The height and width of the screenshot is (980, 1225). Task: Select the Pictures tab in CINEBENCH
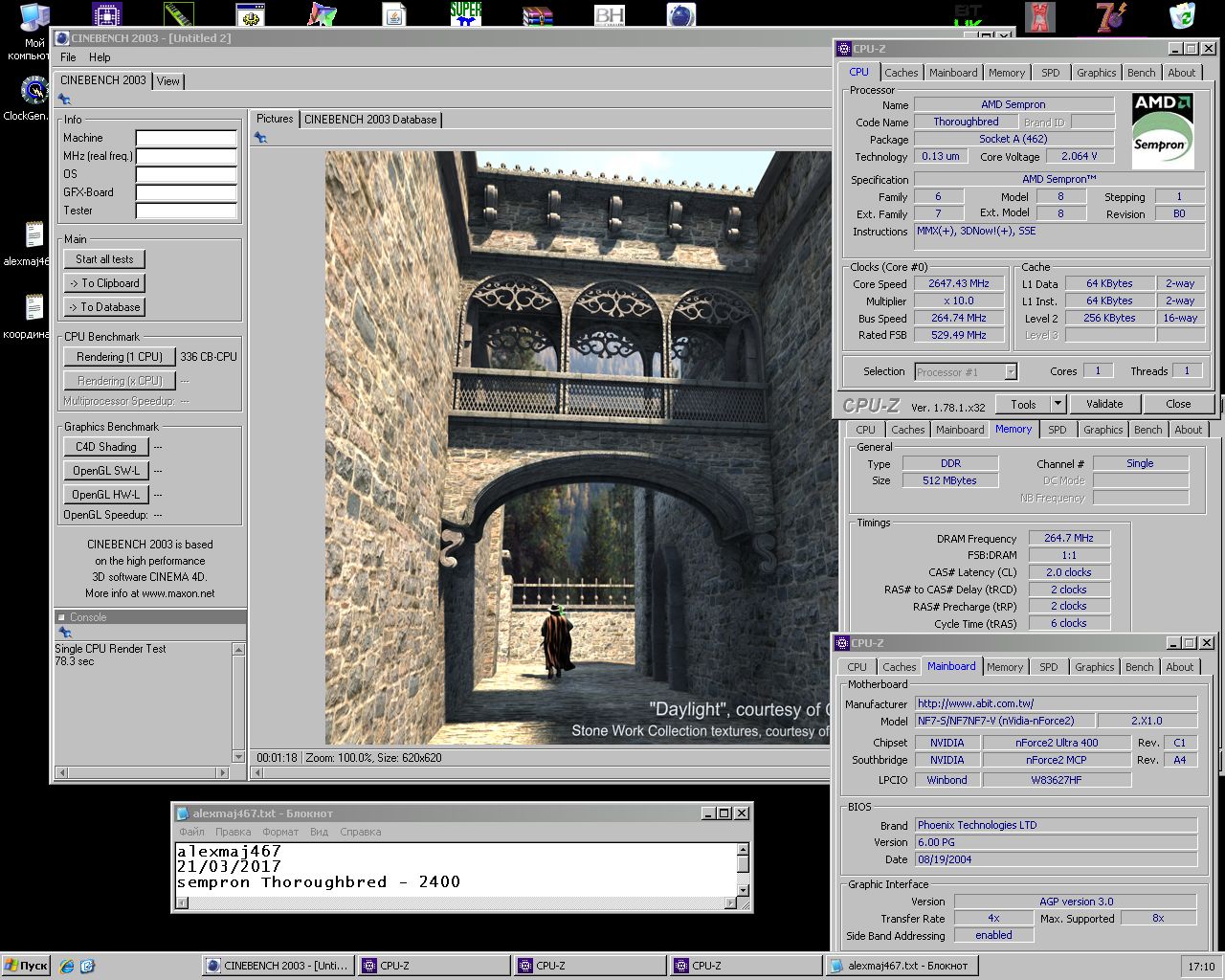tap(275, 119)
